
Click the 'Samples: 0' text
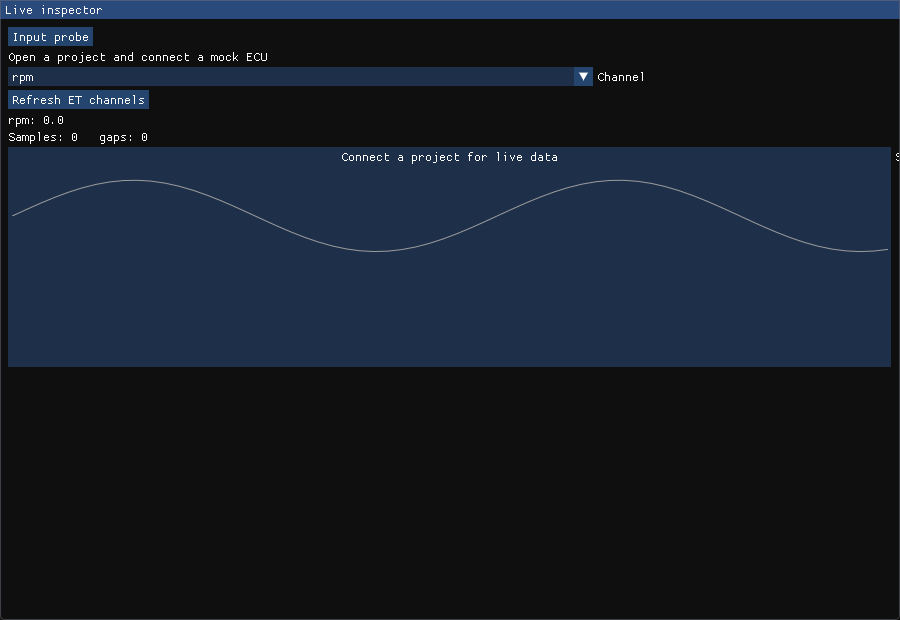pyautogui.click(x=43, y=137)
